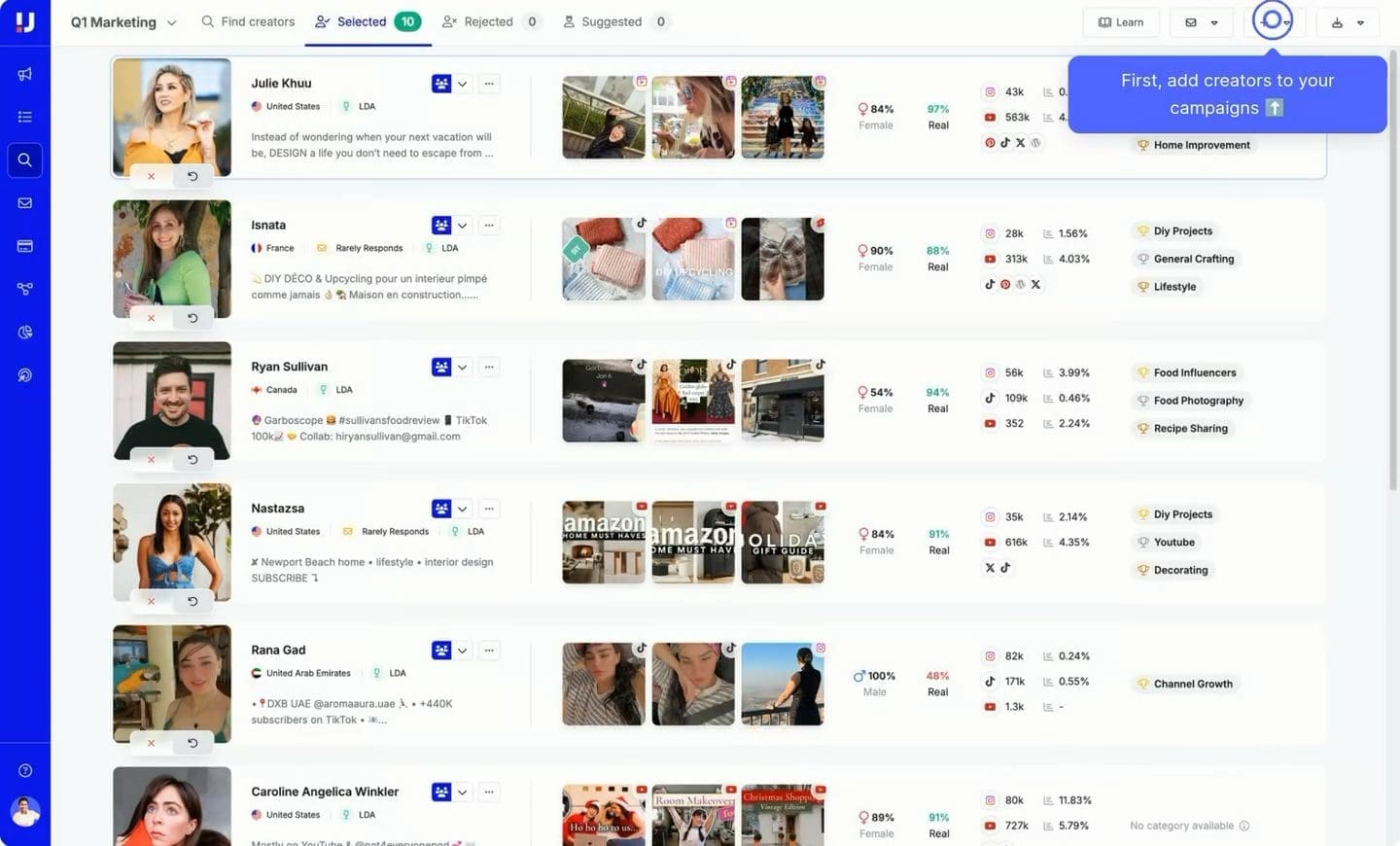Open Rana Gad's balcony Instagram thumbnail

point(783,685)
